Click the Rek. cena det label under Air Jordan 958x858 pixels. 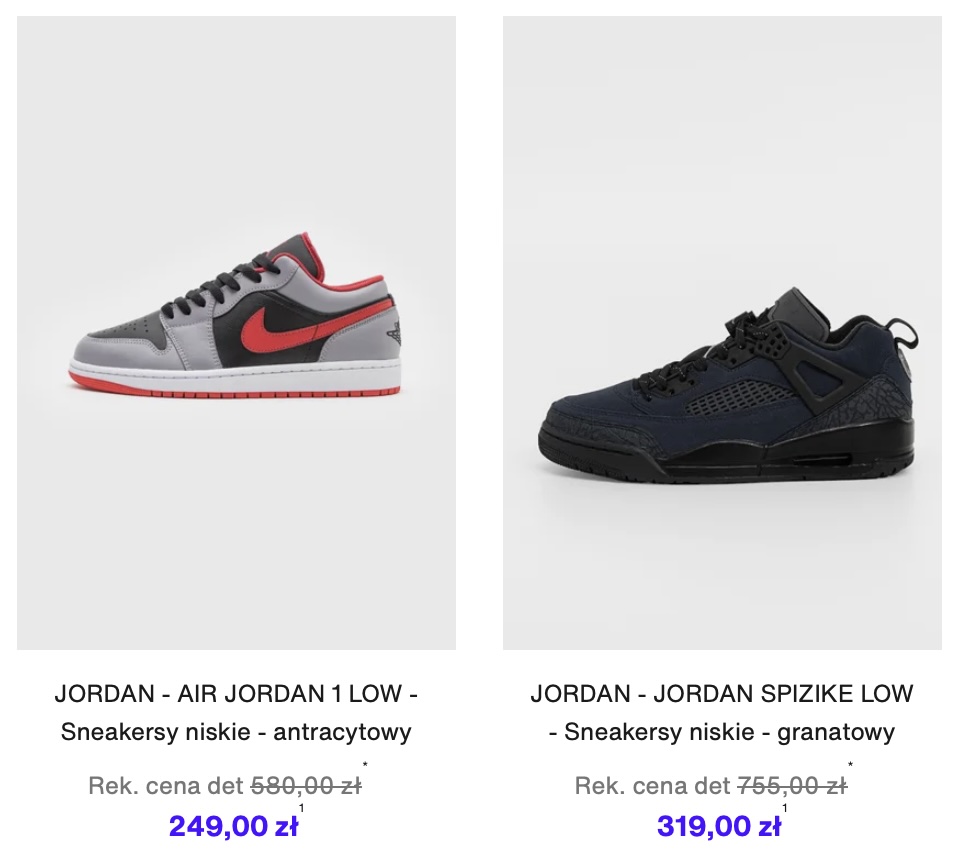(x=166, y=785)
